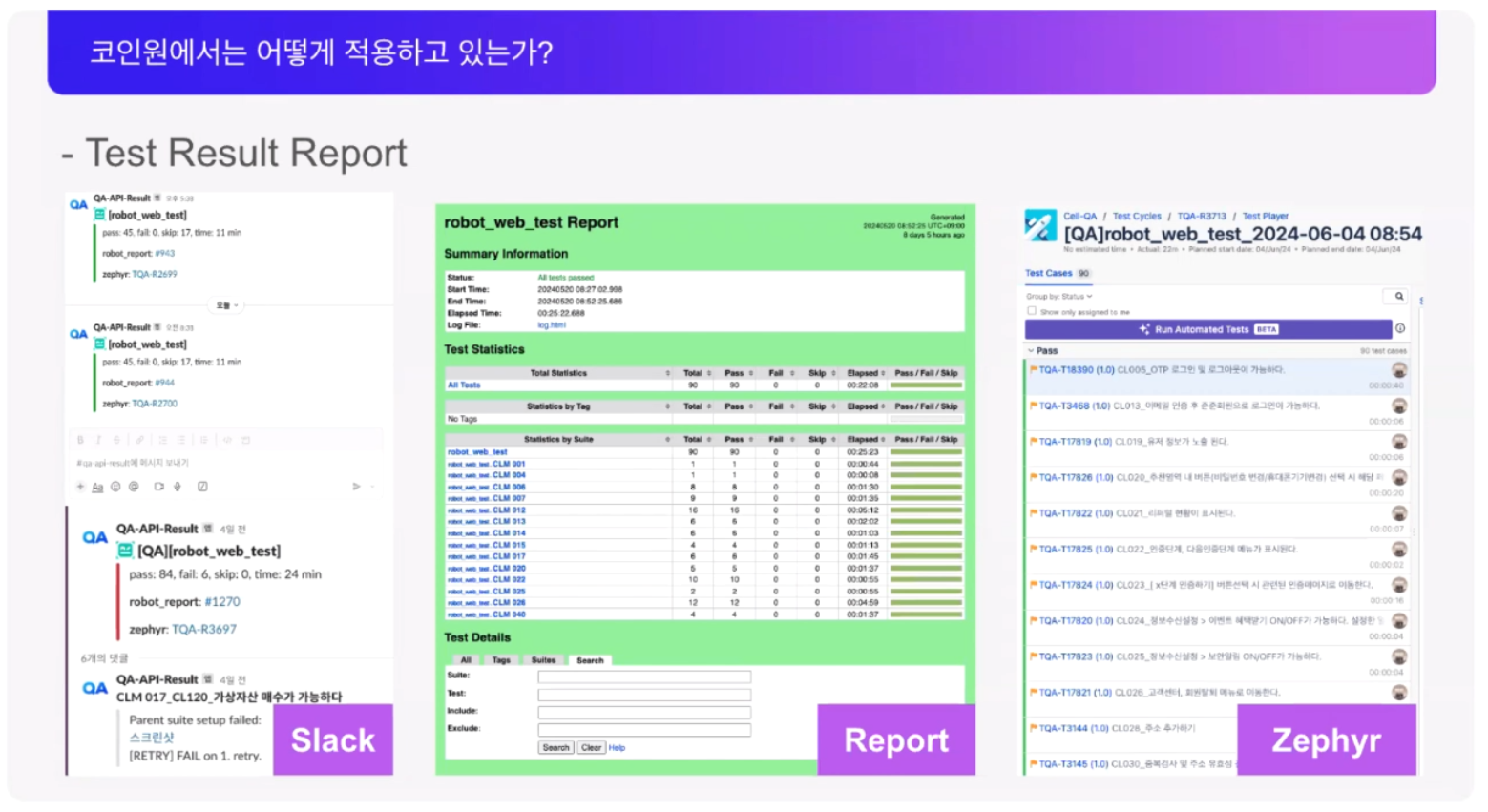Screen dimensions: 1488x812
Task: Click the All Tests pass/fail/skip bar
Action: [x=926, y=385]
